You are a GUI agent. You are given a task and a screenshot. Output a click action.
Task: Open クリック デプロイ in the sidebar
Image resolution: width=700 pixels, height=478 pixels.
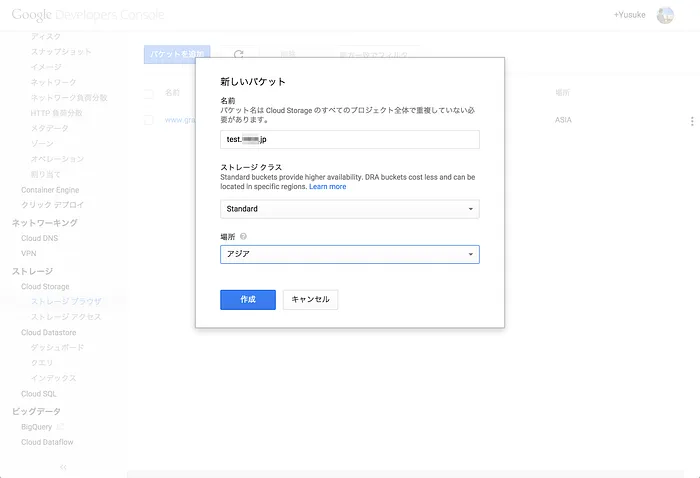[52, 205]
